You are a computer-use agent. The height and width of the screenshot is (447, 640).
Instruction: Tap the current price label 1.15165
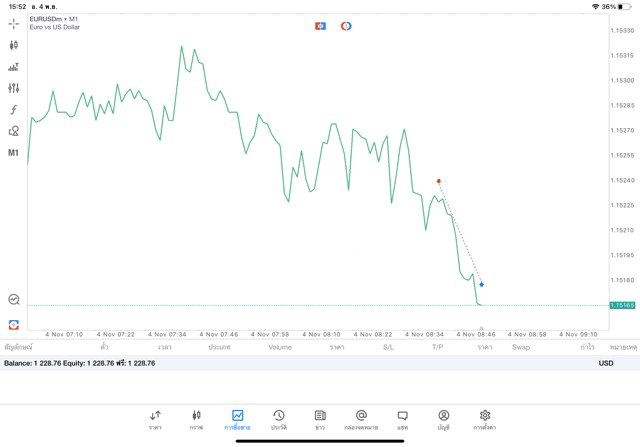click(x=622, y=305)
